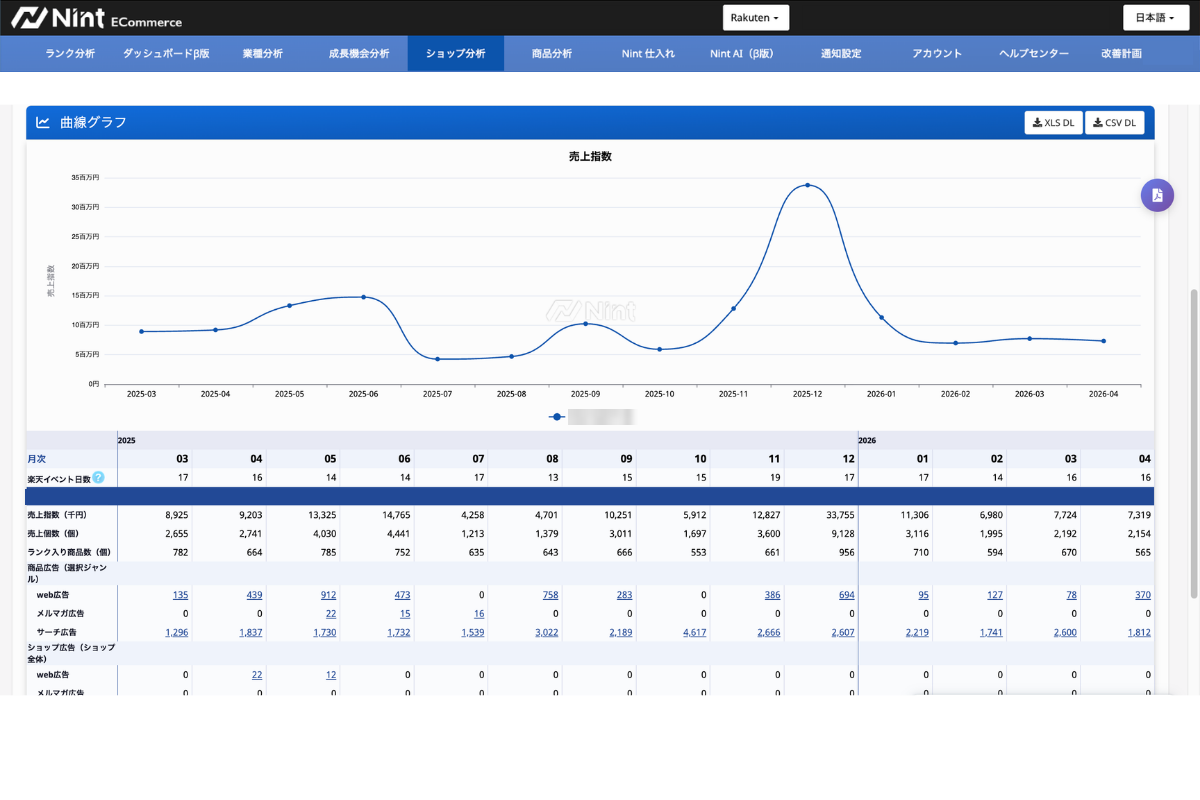Screen dimensions: 1200x800
Task: Click the unit count 9,128
Action: (x=843, y=533)
